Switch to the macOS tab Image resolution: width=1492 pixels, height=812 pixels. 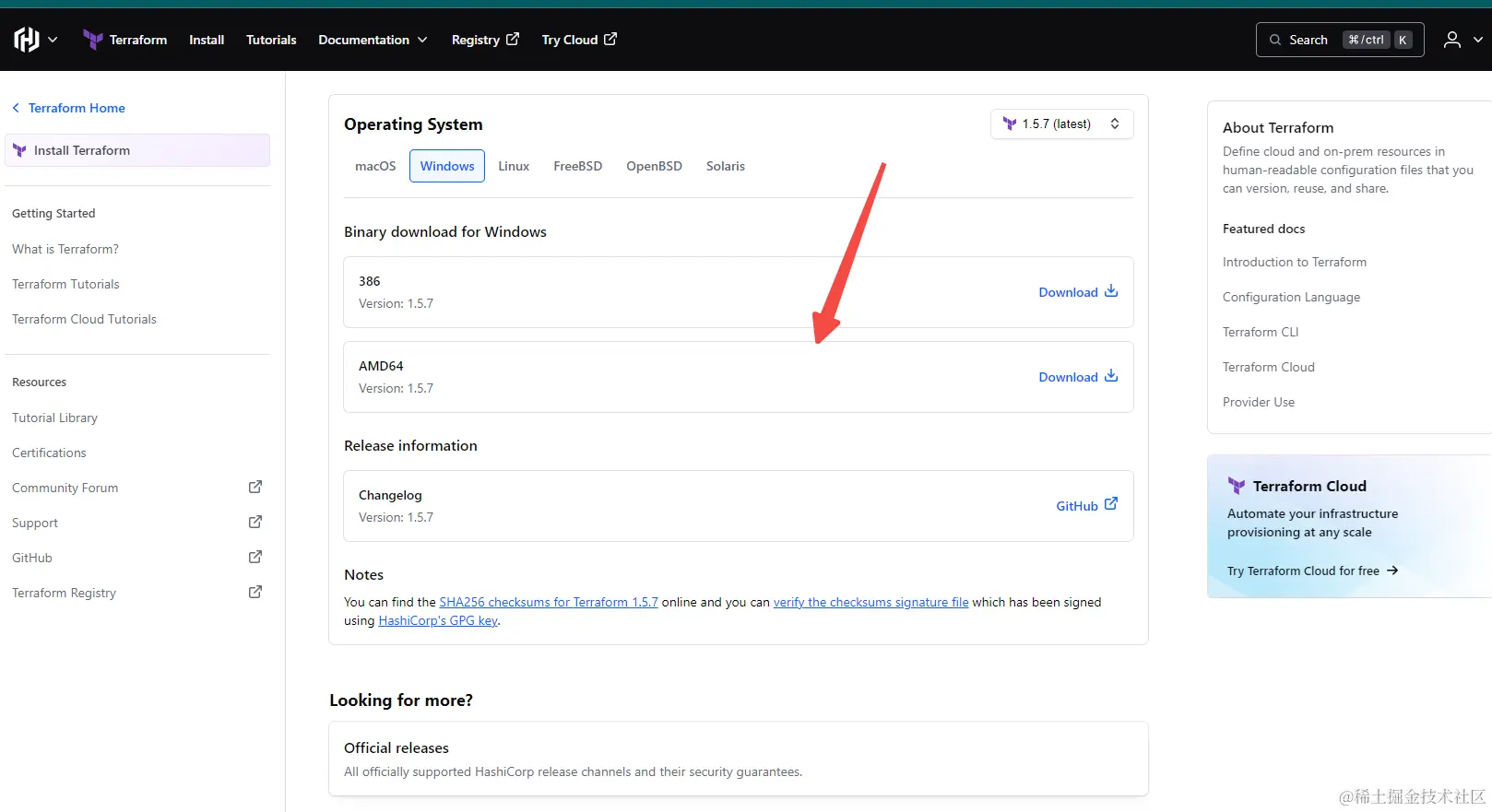[x=375, y=166]
